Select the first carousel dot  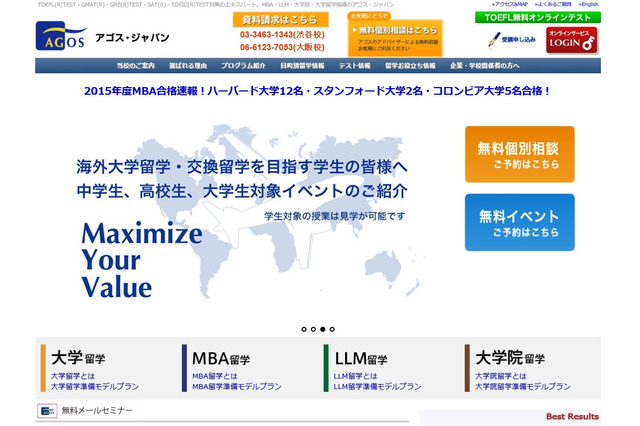click(x=304, y=329)
